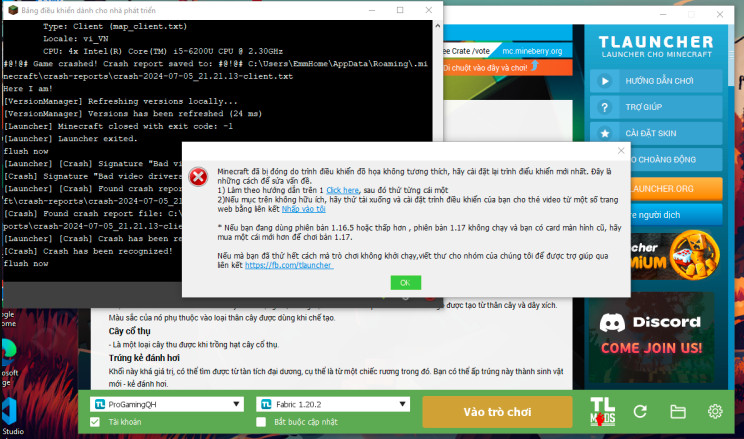Maximize the developer console window
Viewport: 744px width, 439px height.
(x=400, y=10)
